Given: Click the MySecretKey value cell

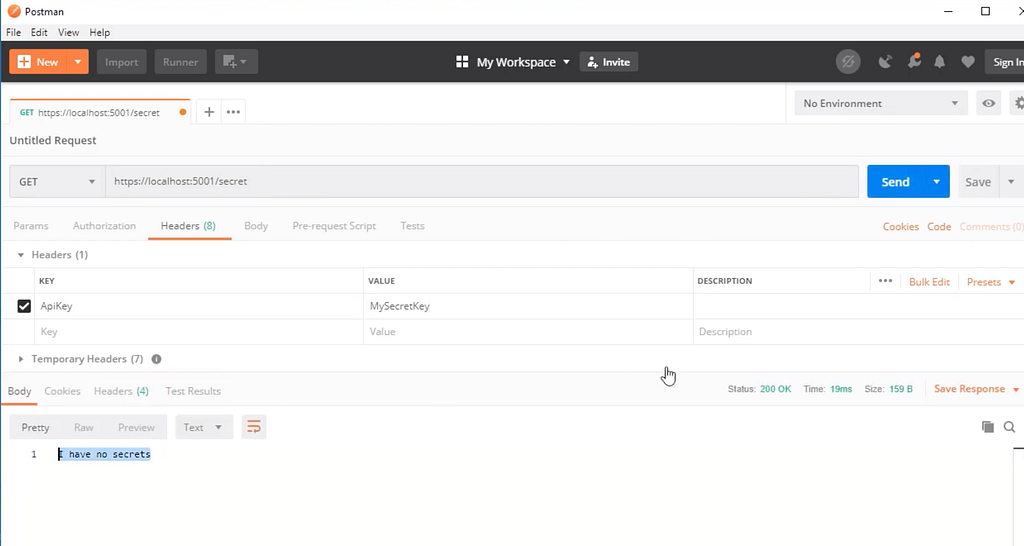Looking at the screenshot, I should click(528, 306).
